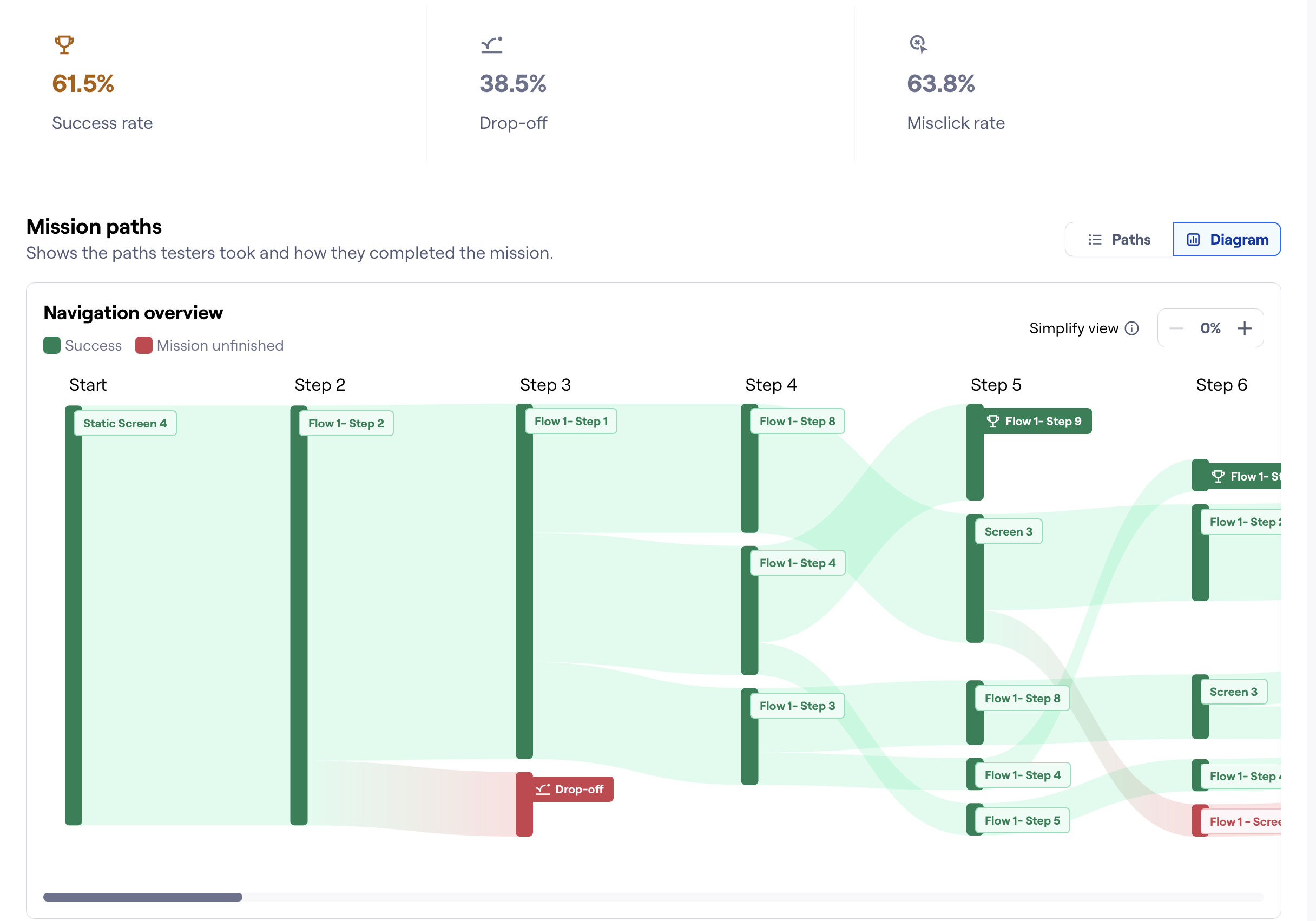Click the success rate trophy icon
1316x921 pixels.
(64, 45)
